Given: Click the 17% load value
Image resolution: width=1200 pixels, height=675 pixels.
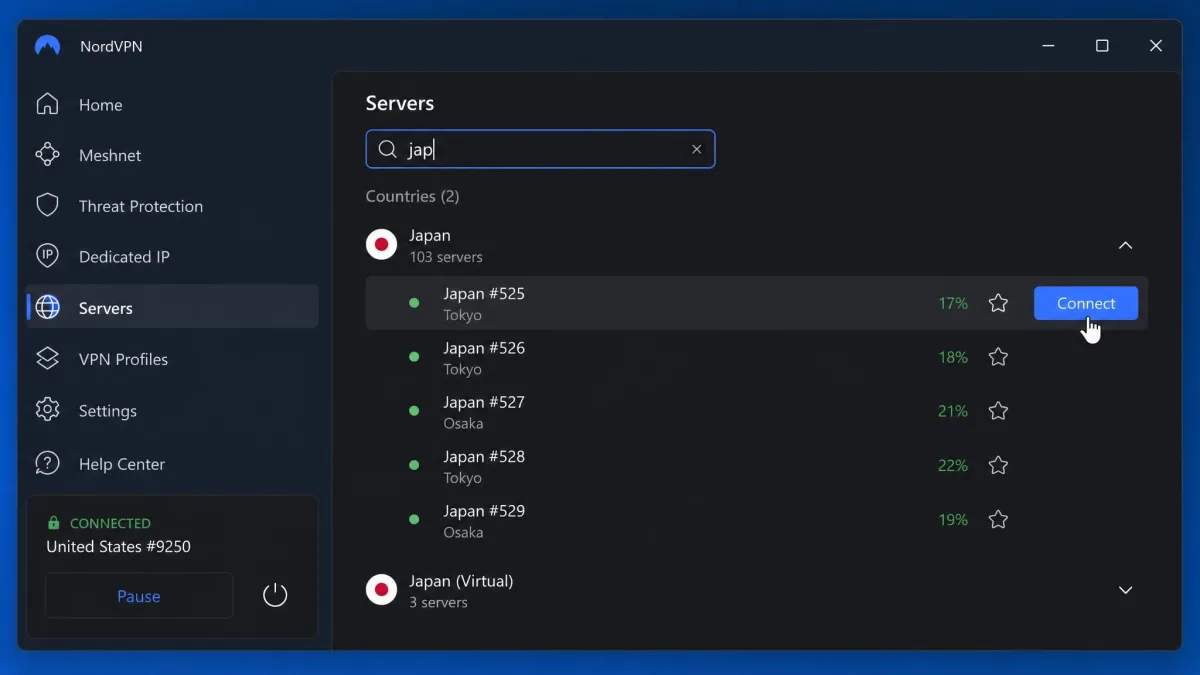Looking at the screenshot, I should click(953, 303).
